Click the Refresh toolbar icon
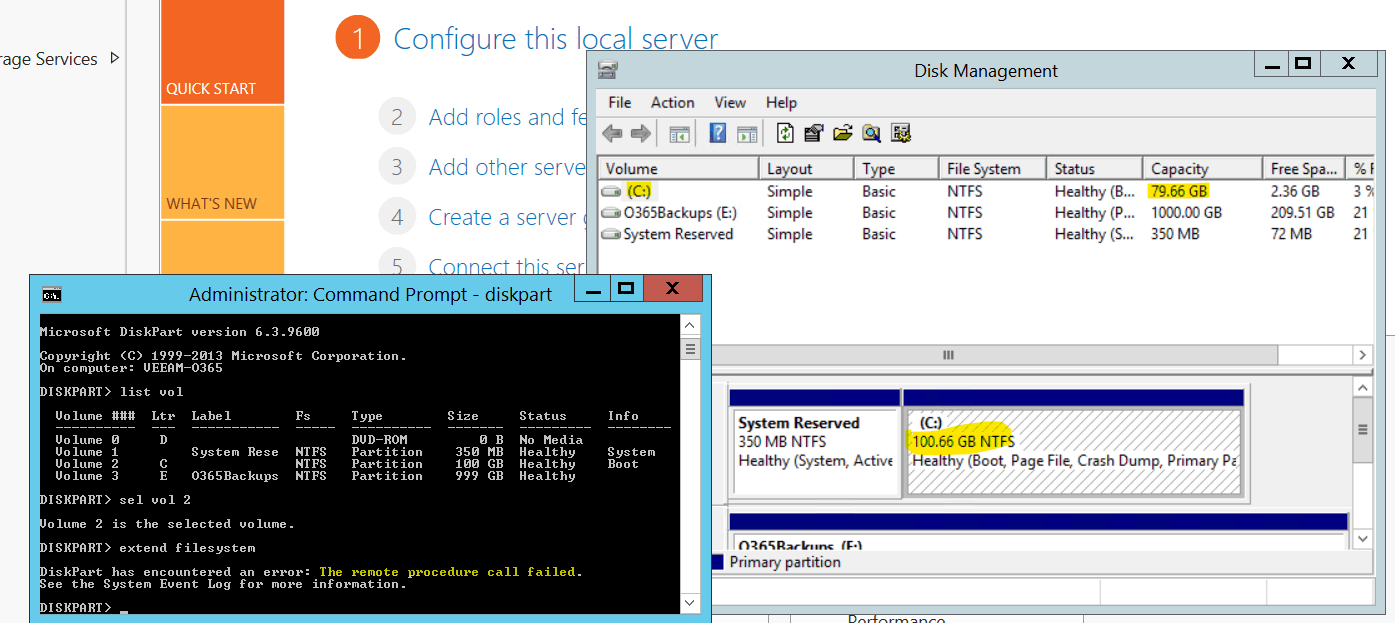Viewport: 1395px width, 623px height. [785, 133]
